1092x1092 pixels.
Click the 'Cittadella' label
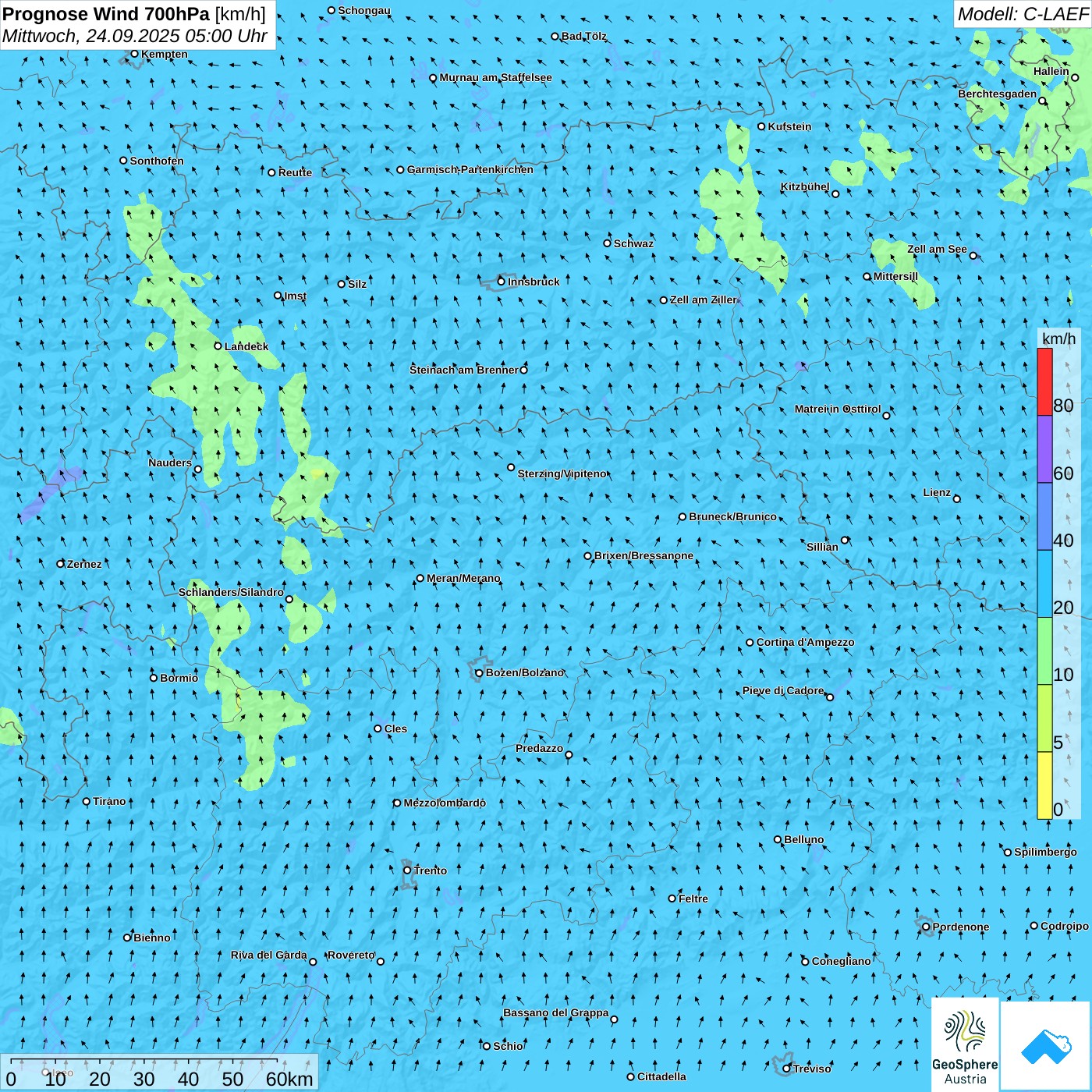(x=661, y=1076)
